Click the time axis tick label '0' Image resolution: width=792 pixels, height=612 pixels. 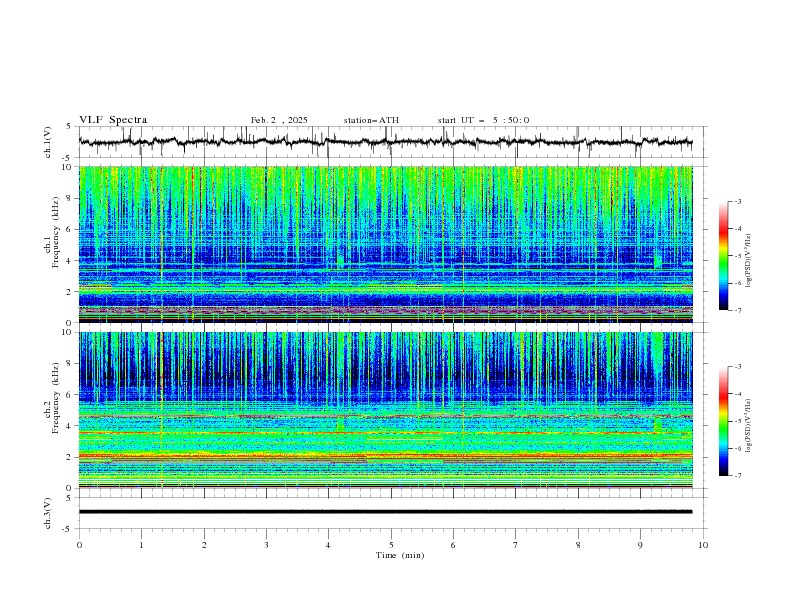tap(79, 545)
